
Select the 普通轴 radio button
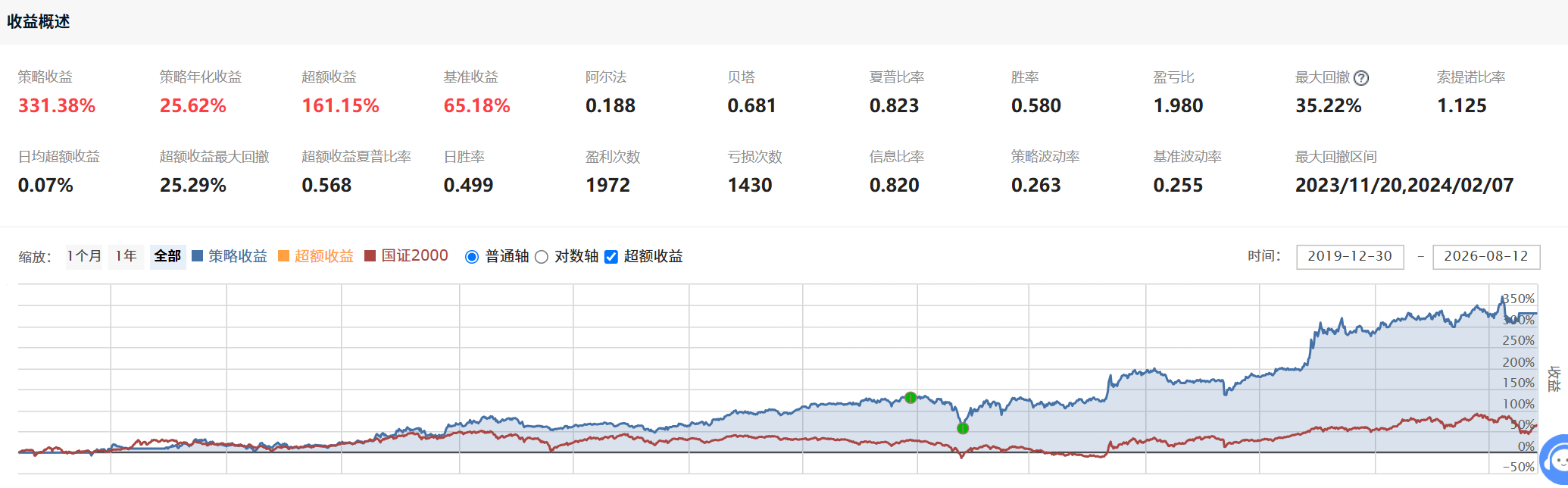tap(472, 257)
